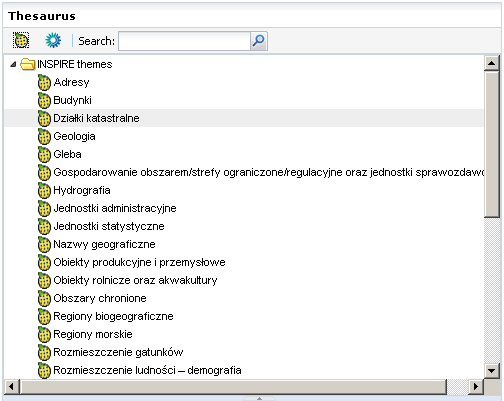Click the blue gear toolbar icon
The image size is (504, 401).
(53, 40)
